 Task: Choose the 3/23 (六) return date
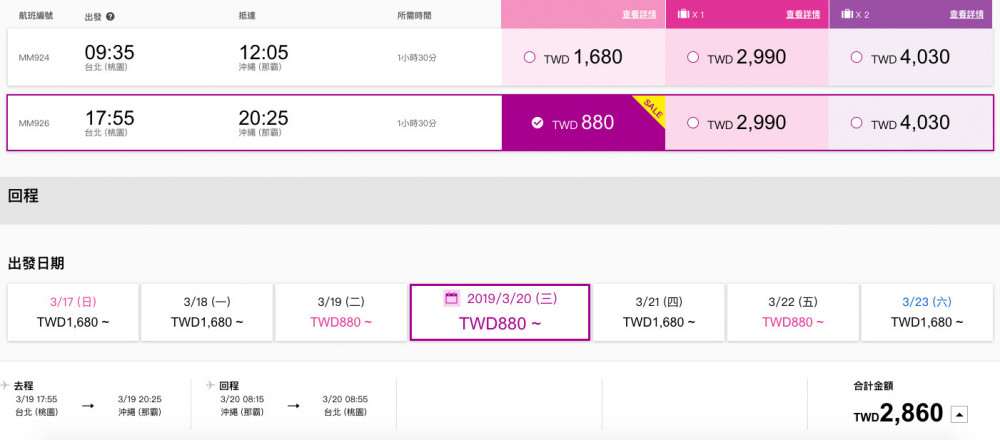927,311
